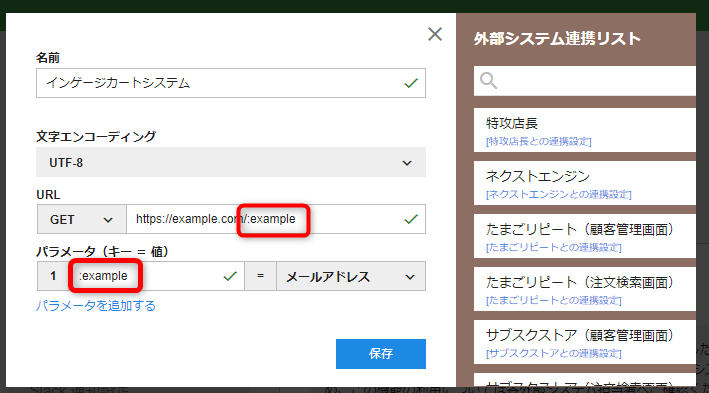Open the setup link under たまごリピート（顧客管理画面）
The image size is (709, 393).
point(553,247)
